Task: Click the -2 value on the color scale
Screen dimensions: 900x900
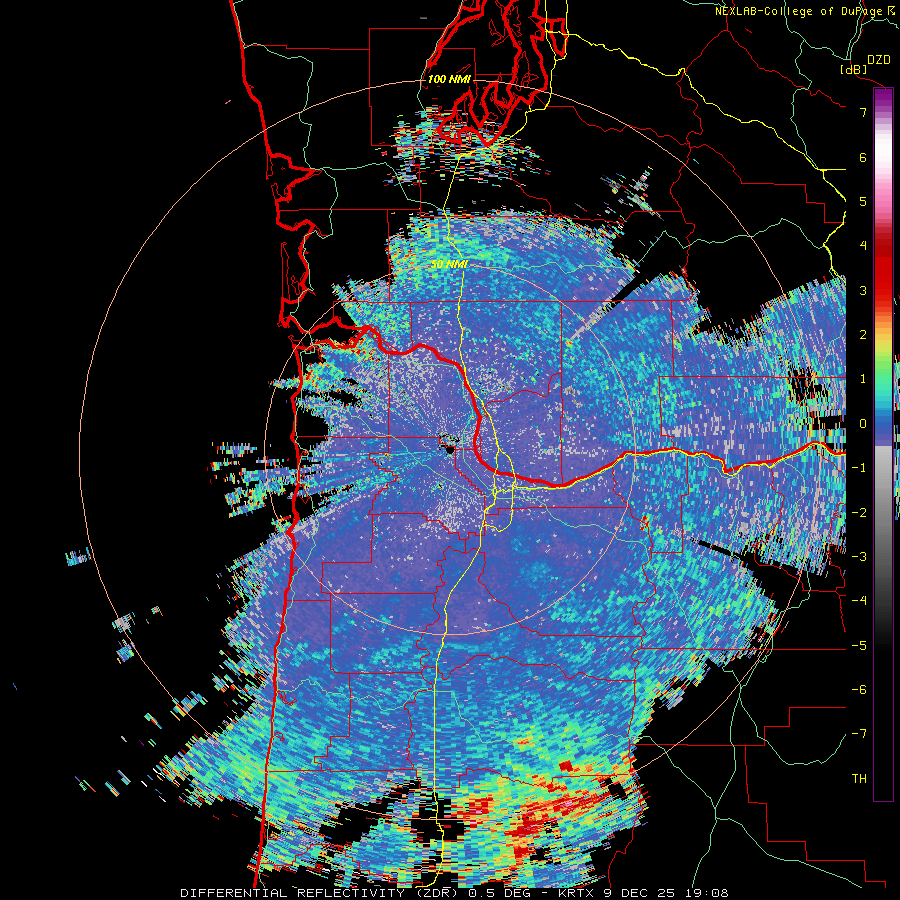Action: 859,512
